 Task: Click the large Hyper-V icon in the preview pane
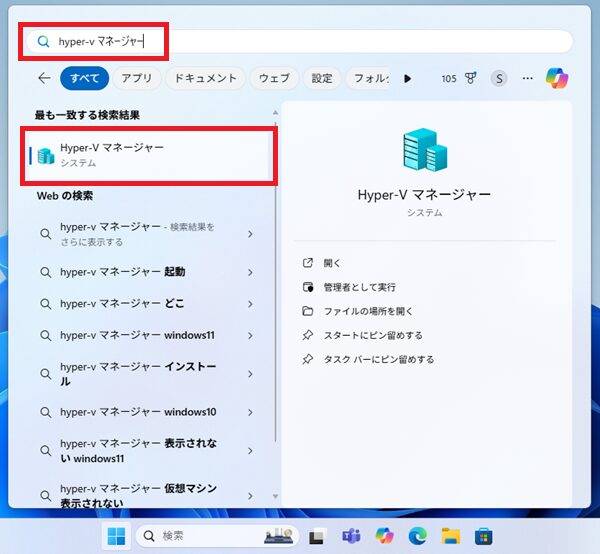click(x=425, y=150)
